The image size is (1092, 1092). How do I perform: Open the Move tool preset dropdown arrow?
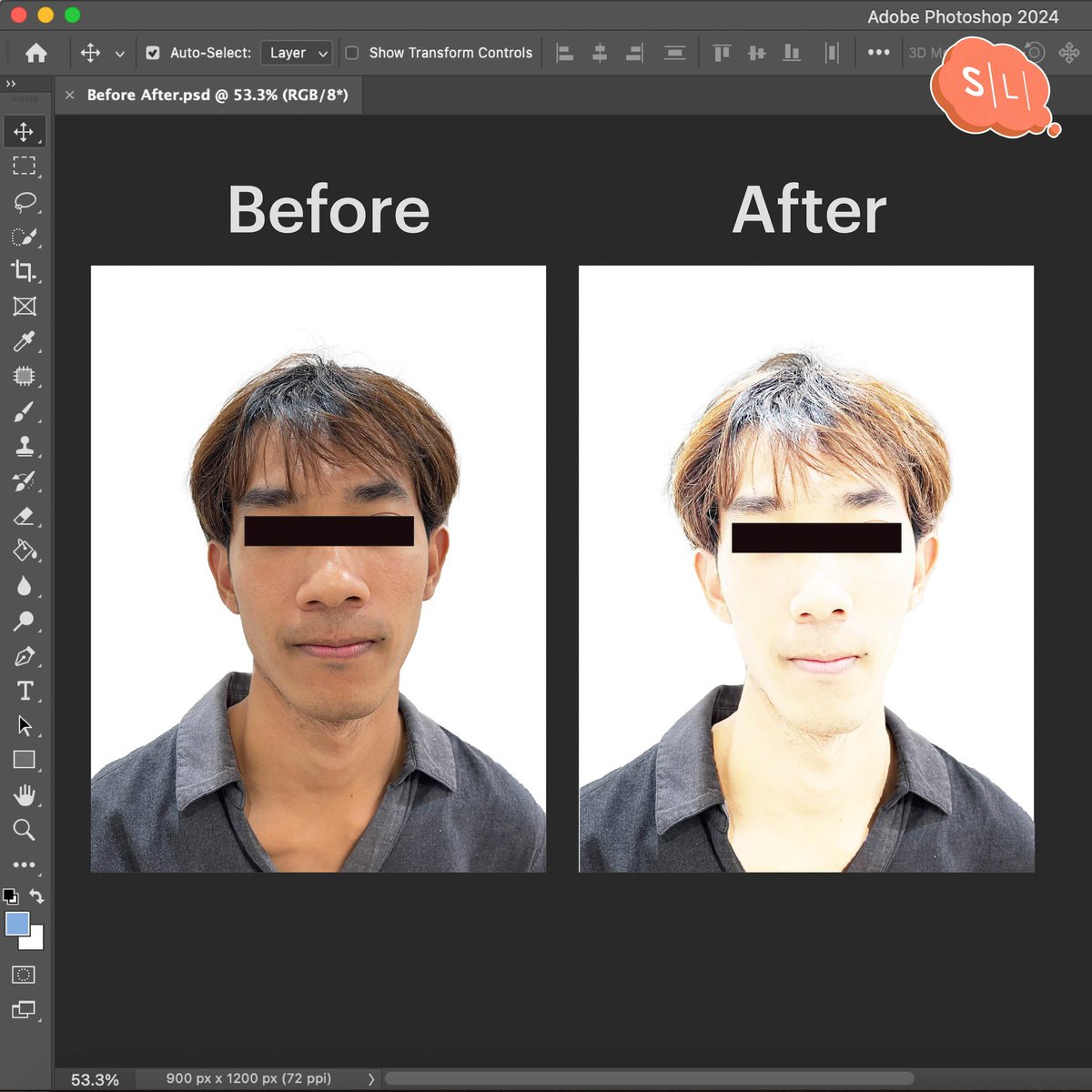119,53
